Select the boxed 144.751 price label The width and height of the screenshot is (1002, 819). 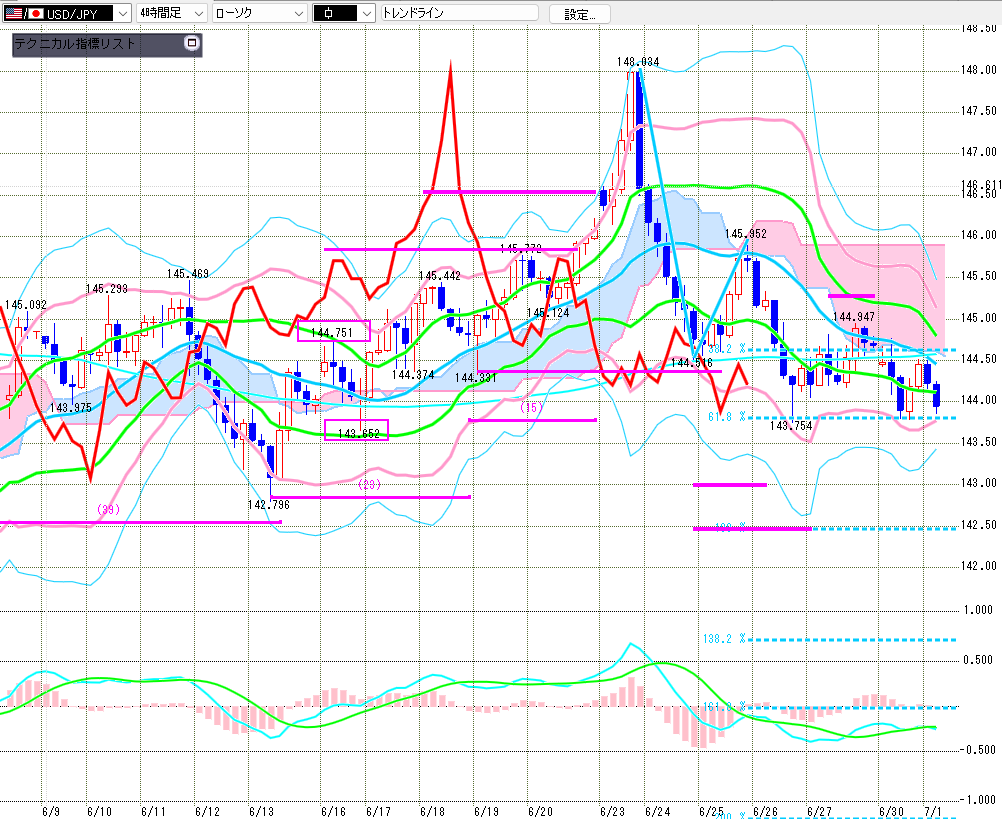[x=334, y=331]
